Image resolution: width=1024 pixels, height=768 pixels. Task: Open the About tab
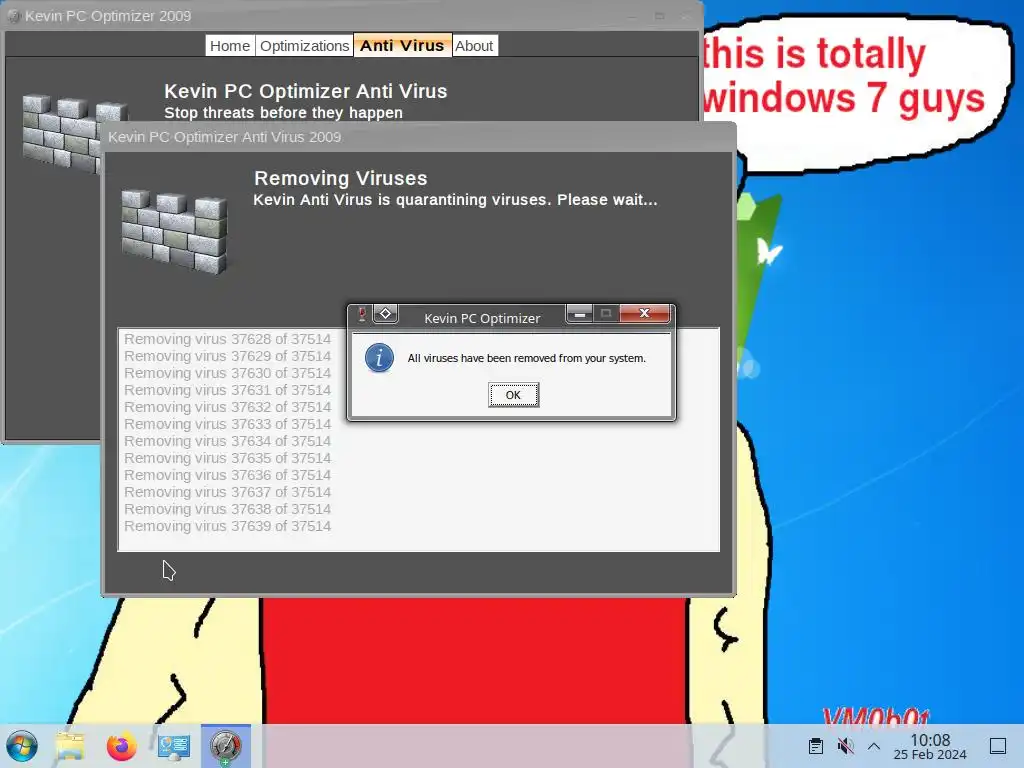click(474, 46)
